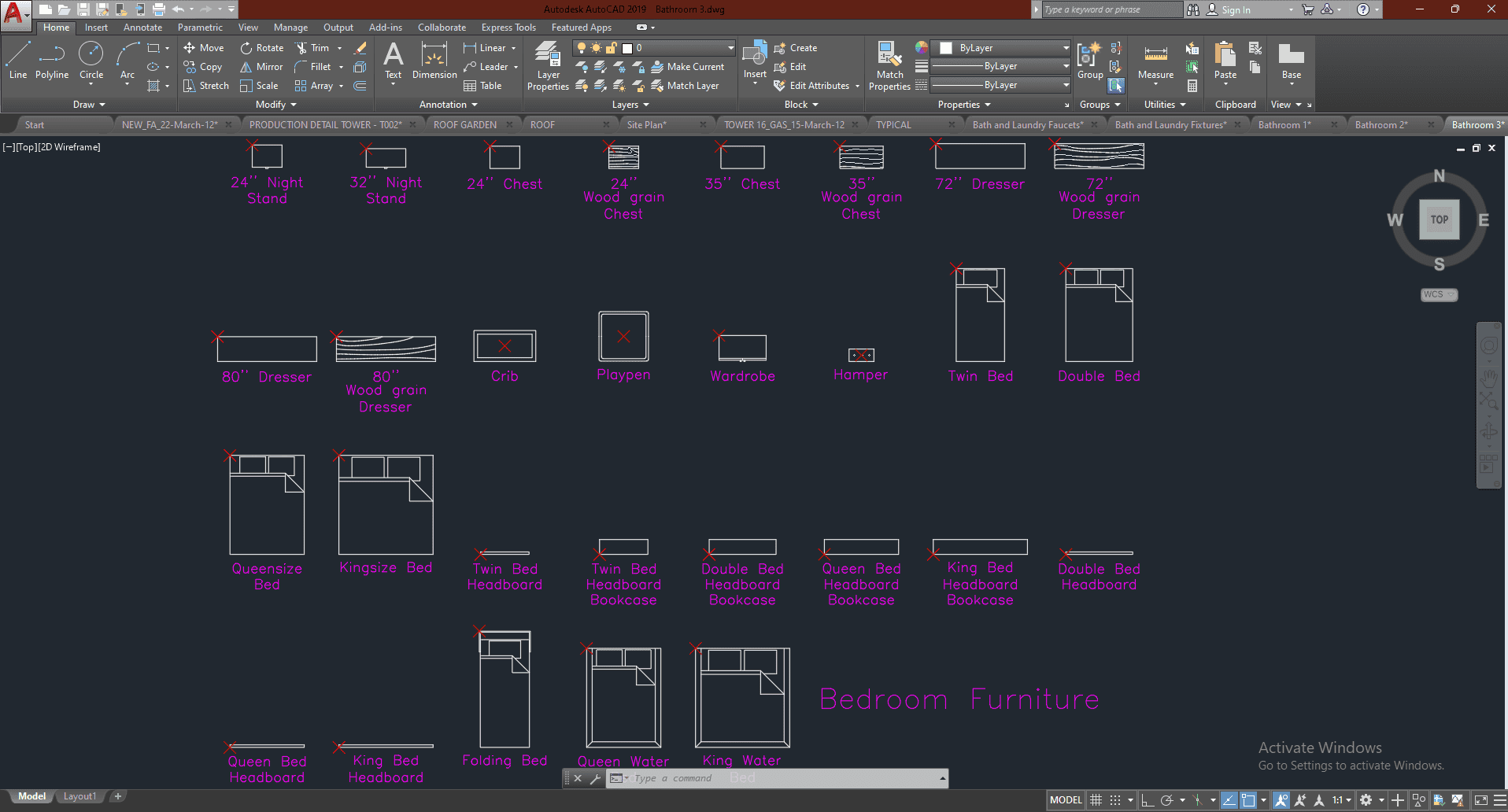Toggle ortho mode in status bar

coord(1148,800)
